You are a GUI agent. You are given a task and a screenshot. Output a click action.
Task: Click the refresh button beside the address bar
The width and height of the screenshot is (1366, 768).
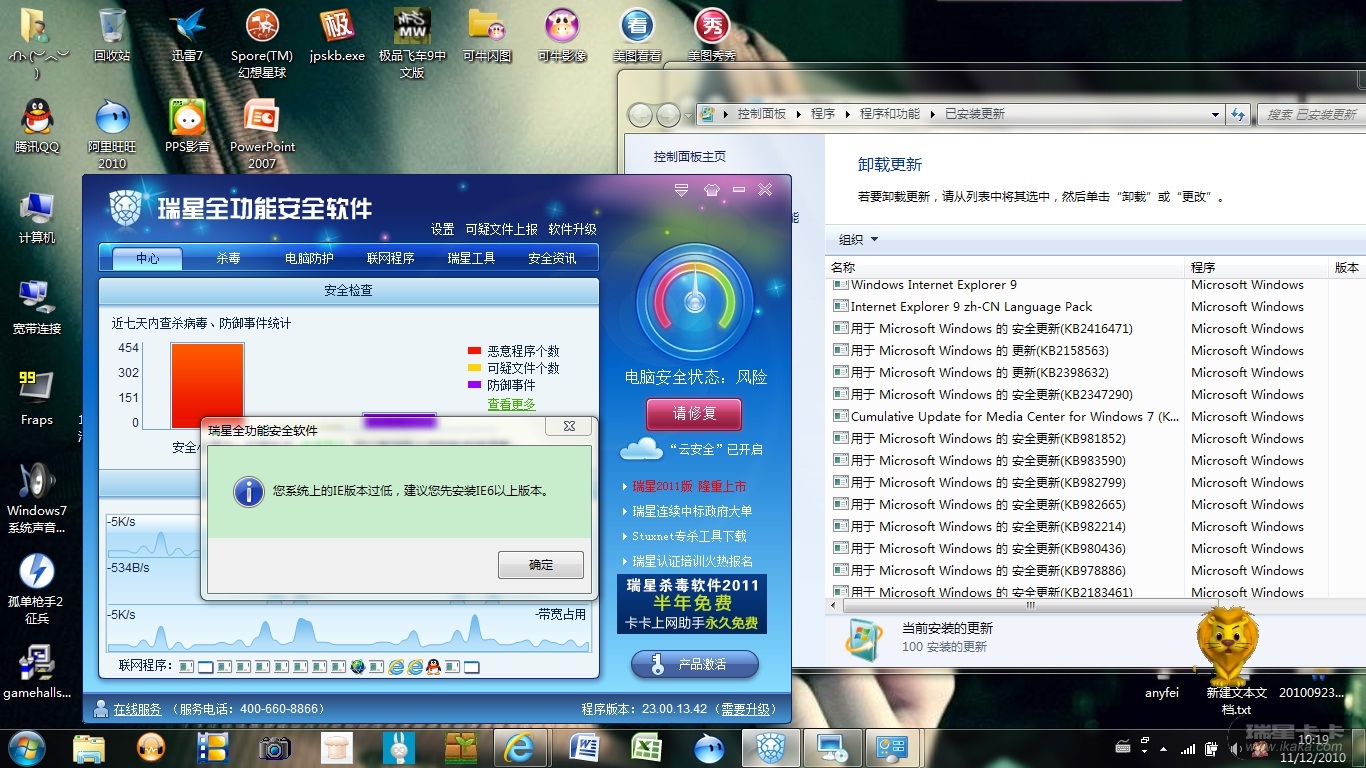coord(1239,114)
